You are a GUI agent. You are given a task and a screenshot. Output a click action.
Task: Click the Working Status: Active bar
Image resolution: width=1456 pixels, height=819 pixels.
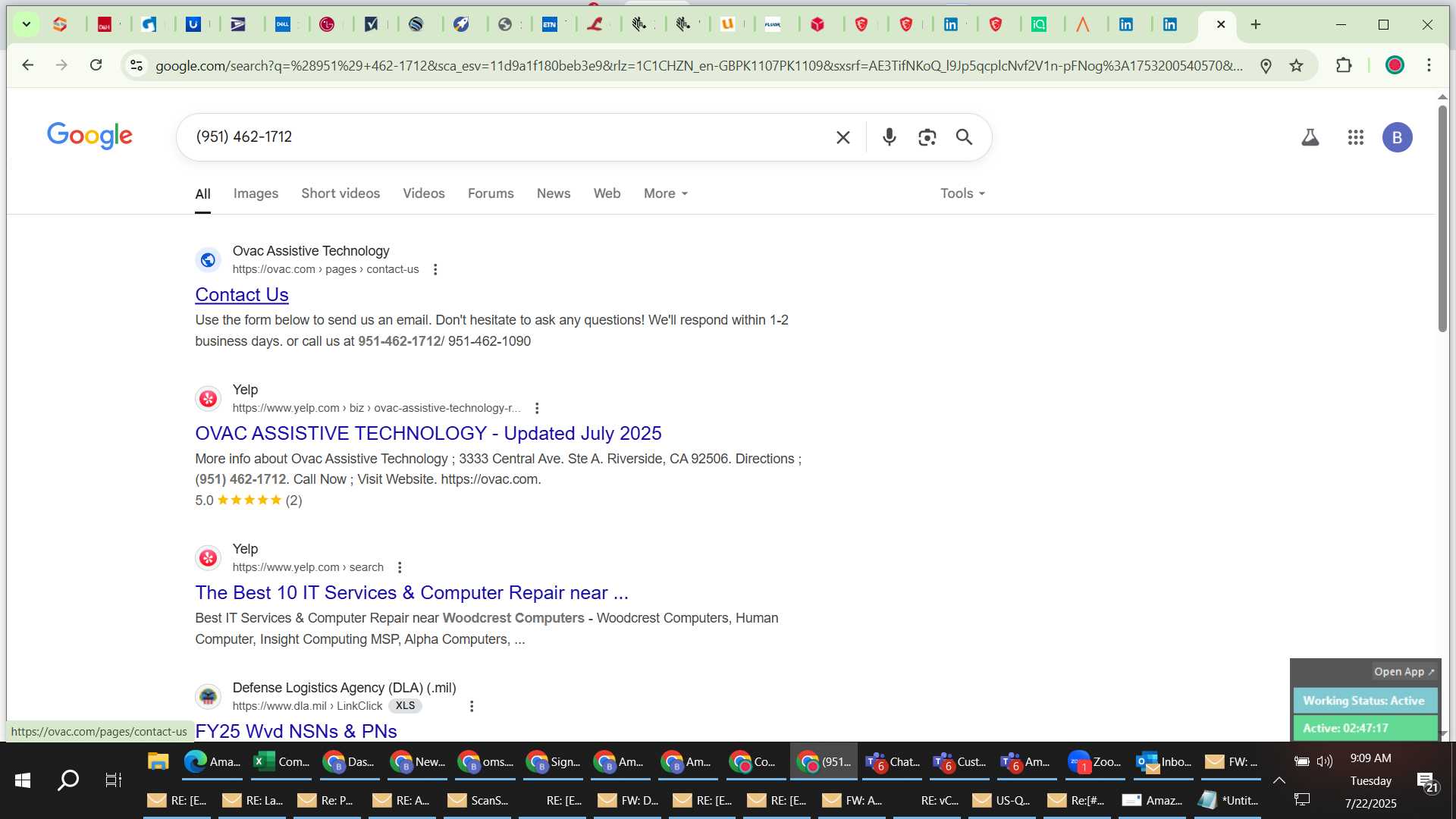1364,701
